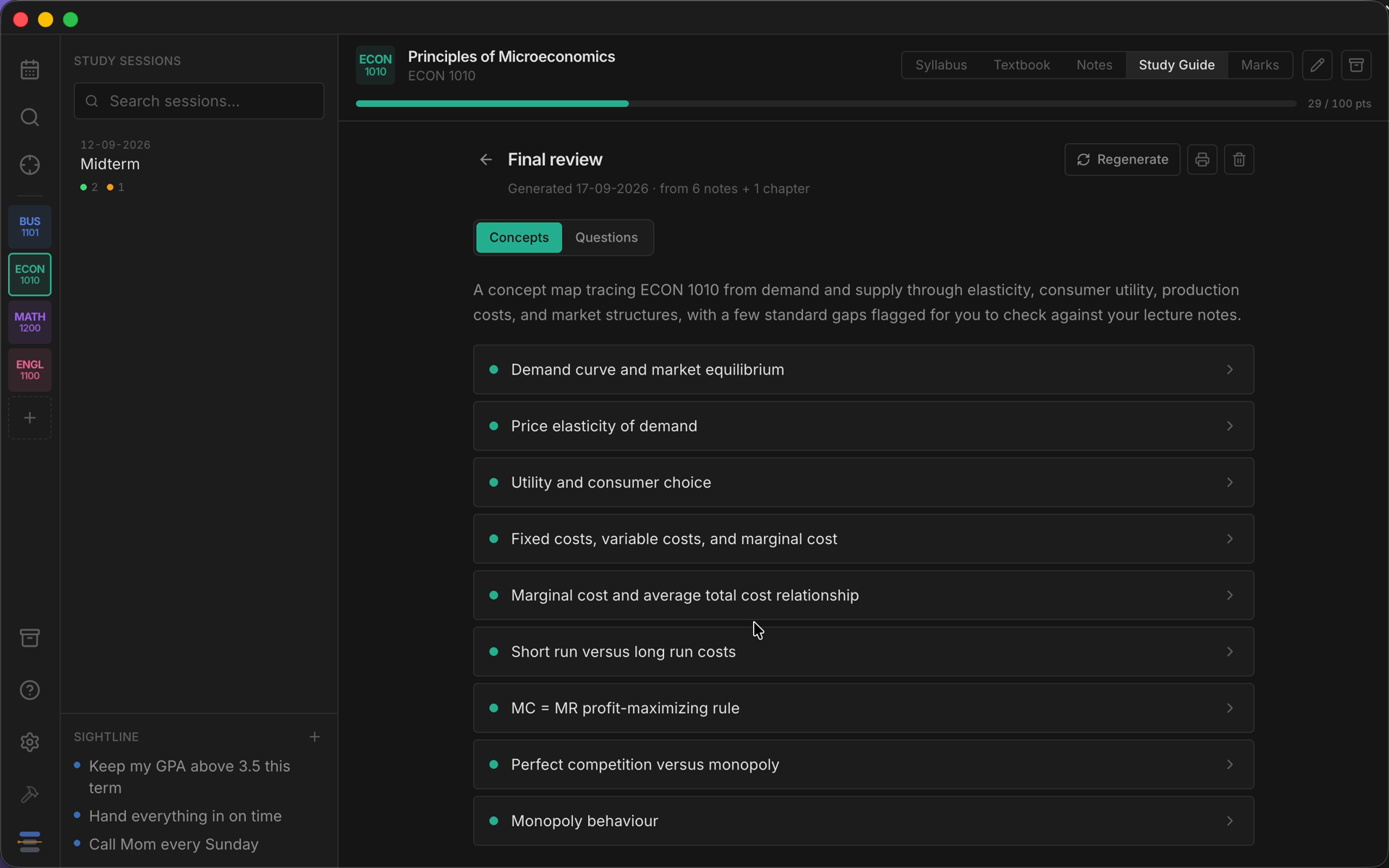Click 'Hand everything in on time' goal
This screenshot has width=1389, height=868.
[185, 816]
